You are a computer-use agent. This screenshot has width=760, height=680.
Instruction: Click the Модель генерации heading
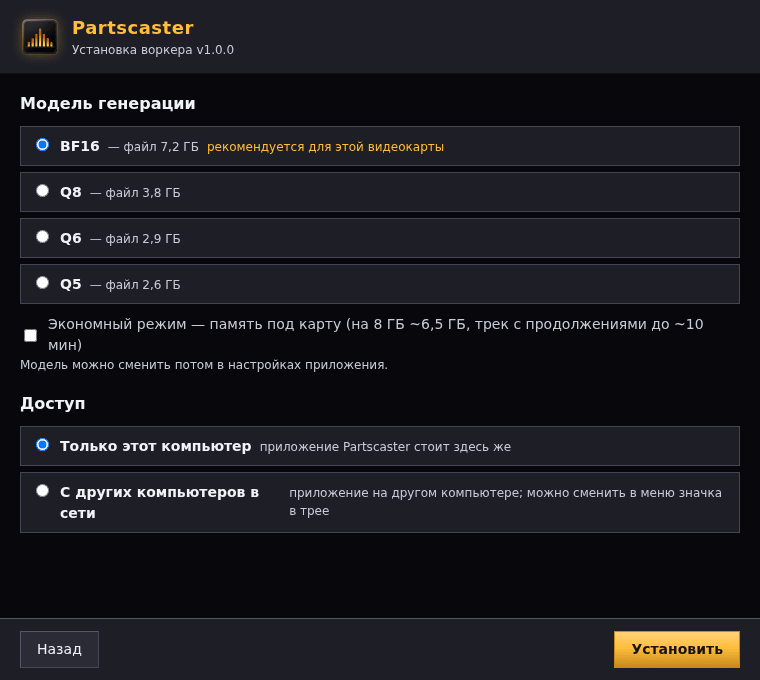pyautogui.click(x=108, y=104)
